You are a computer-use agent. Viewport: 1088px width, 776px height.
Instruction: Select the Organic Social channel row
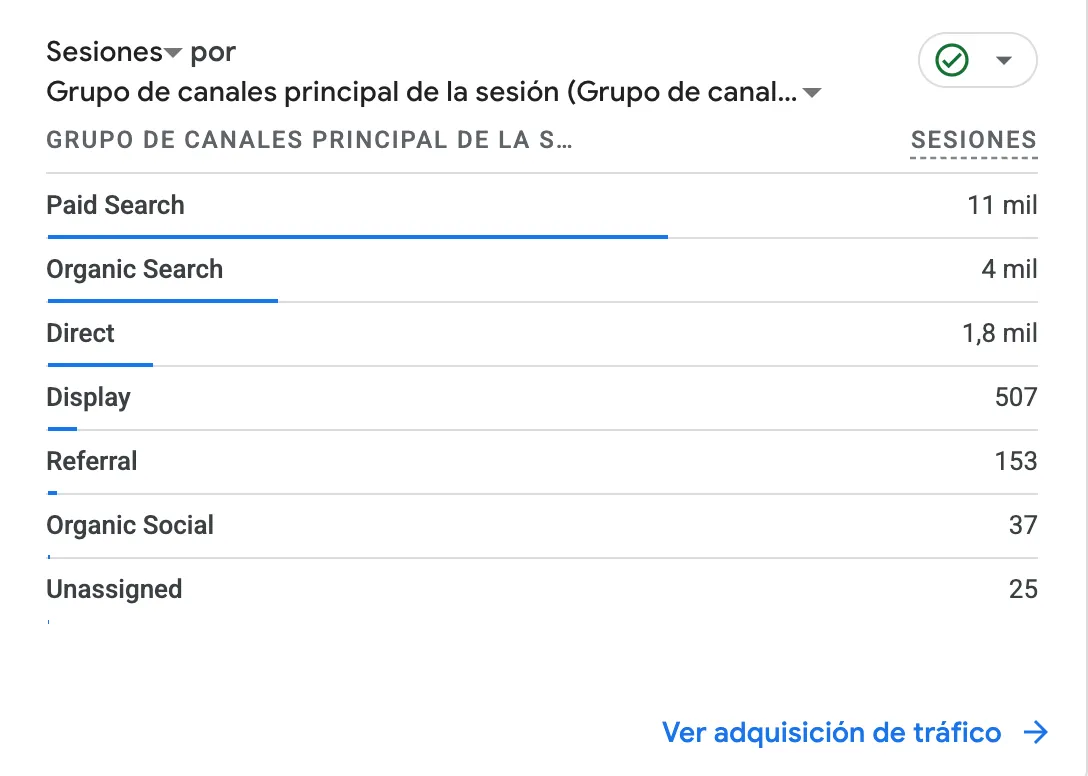pos(542,525)
